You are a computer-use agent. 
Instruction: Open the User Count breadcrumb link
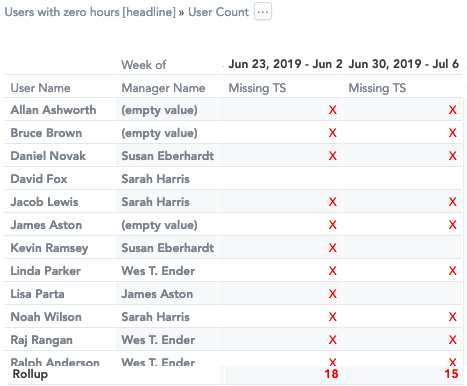click(x=218, y=12)
